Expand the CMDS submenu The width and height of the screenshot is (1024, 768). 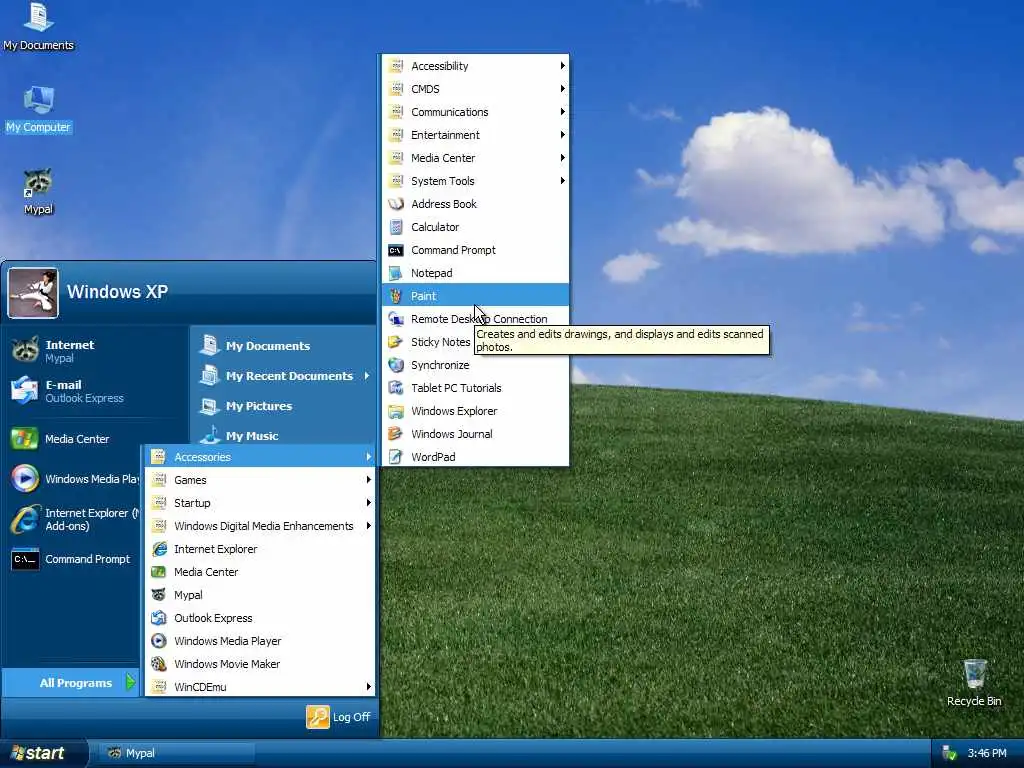[x=475, y=89]
